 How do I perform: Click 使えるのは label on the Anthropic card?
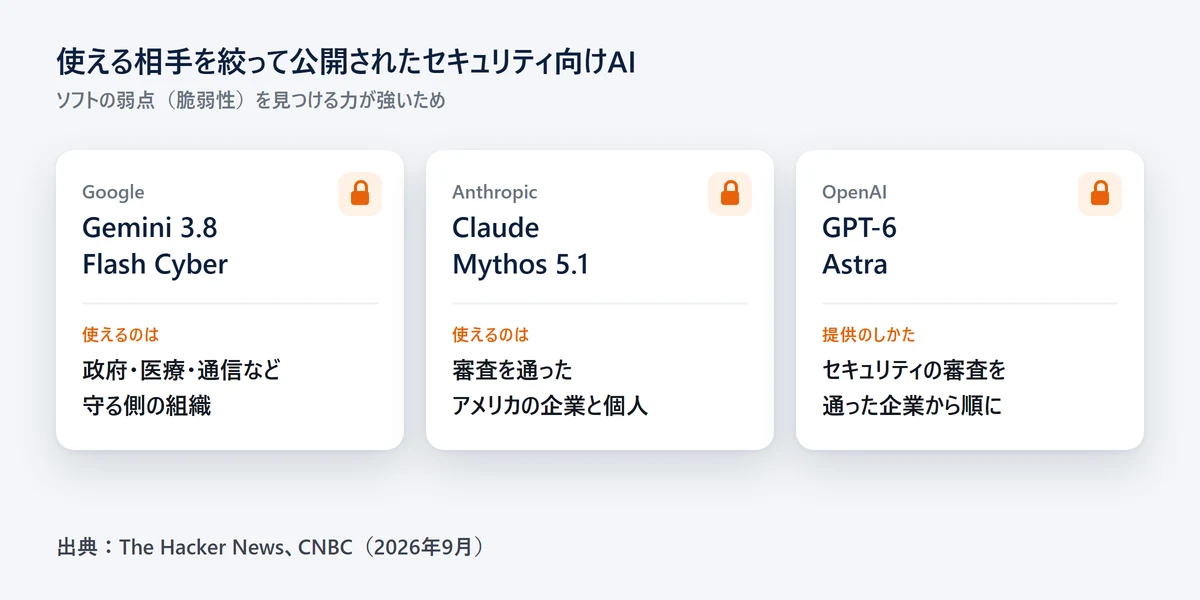pyautogui.click(x=490, y=334)
